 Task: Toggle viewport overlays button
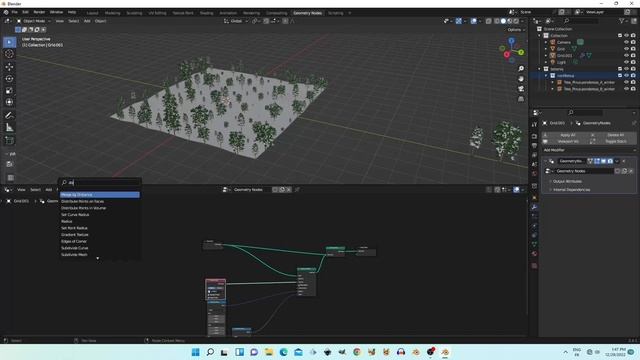coord(473,21)
